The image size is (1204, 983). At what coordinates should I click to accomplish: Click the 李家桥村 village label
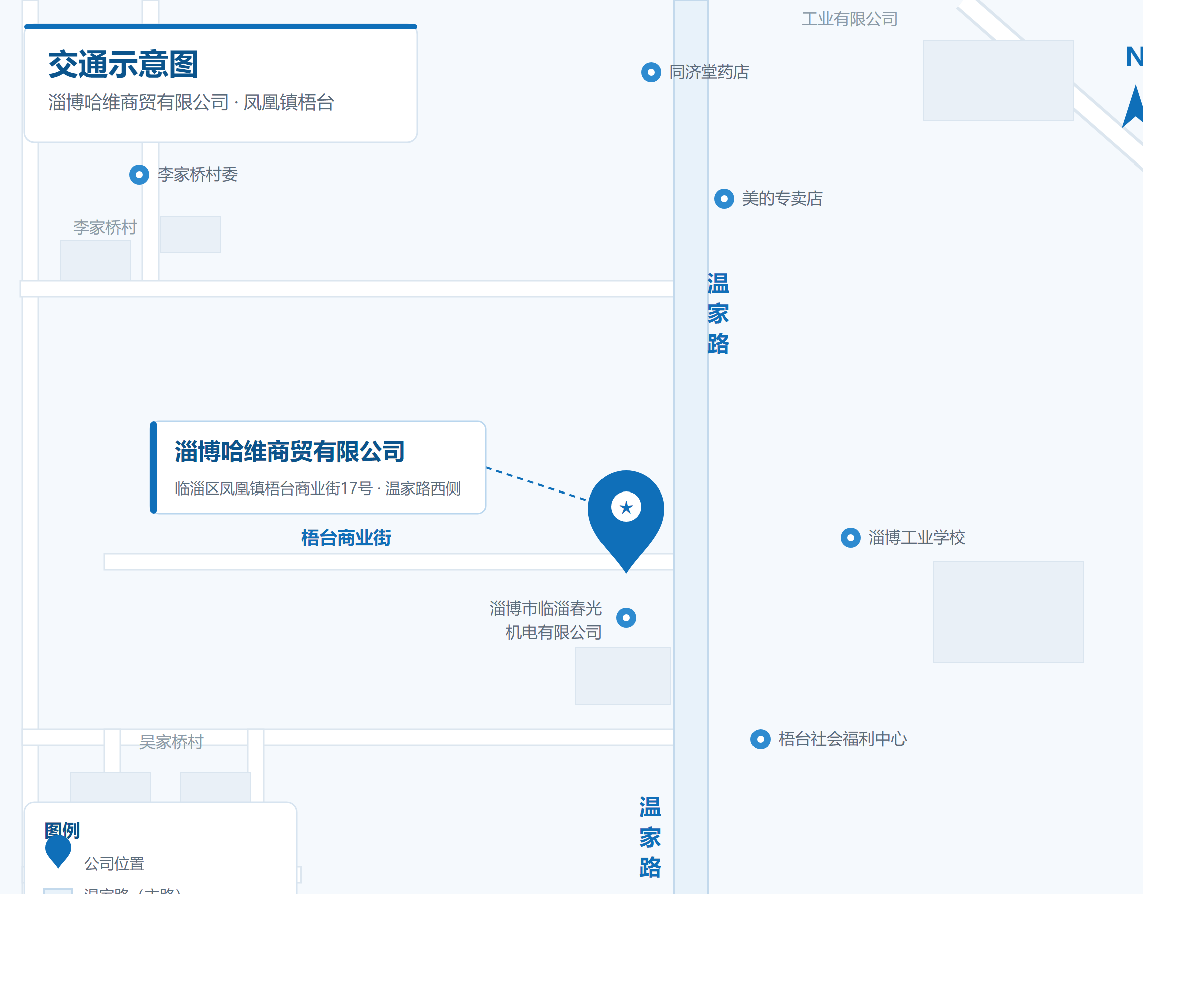coord(105,227)
